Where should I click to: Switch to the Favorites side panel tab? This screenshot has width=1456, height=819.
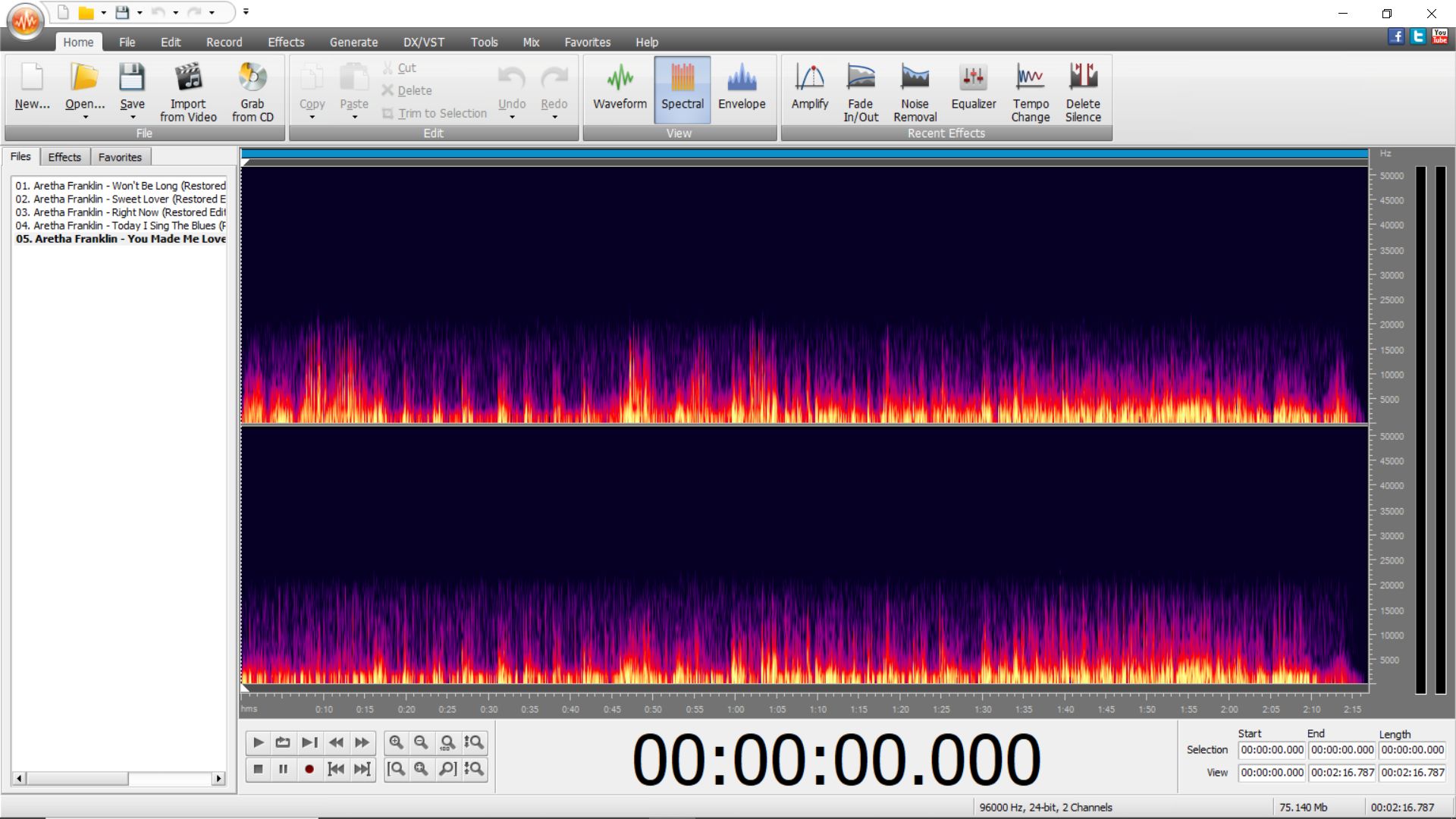(120, 157)
